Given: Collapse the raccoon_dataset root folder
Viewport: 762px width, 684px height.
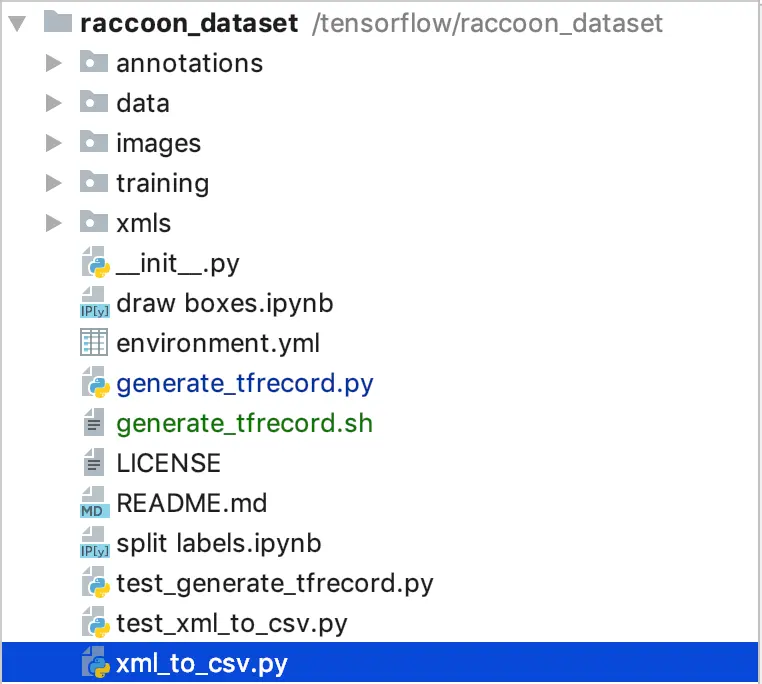Looking at the screenshot, I should click(16, 23).
